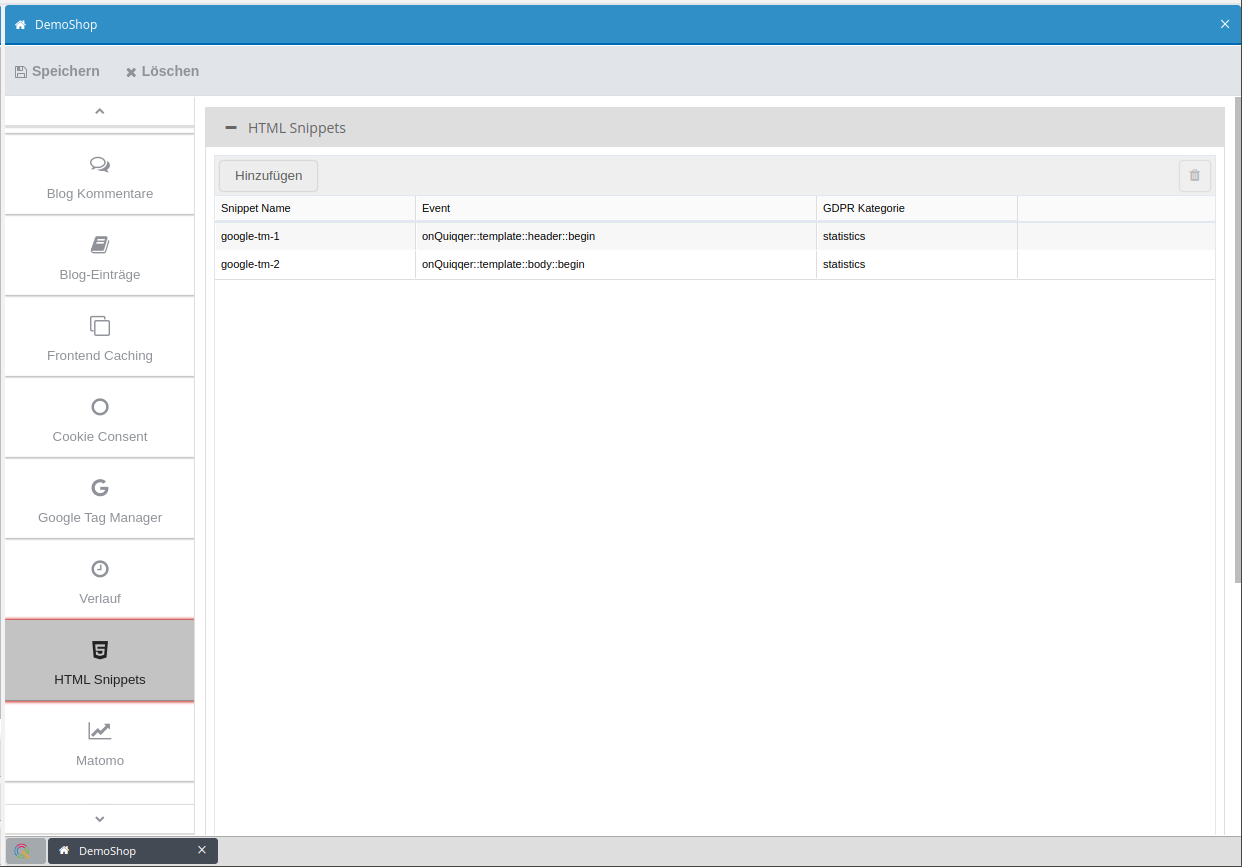Click Speichern to save

click(x=57, y=71)
